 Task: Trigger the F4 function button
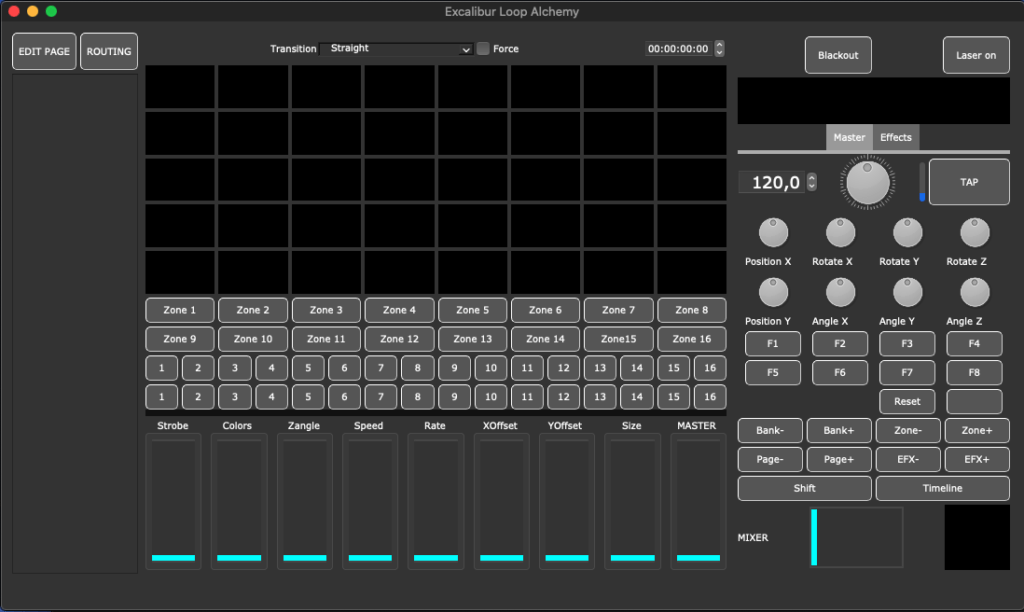(974, 344)
